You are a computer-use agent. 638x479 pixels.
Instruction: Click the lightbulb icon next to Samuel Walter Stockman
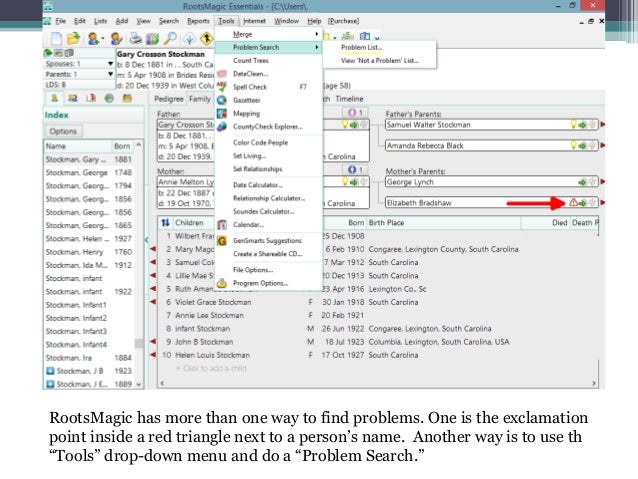[574, 124]
